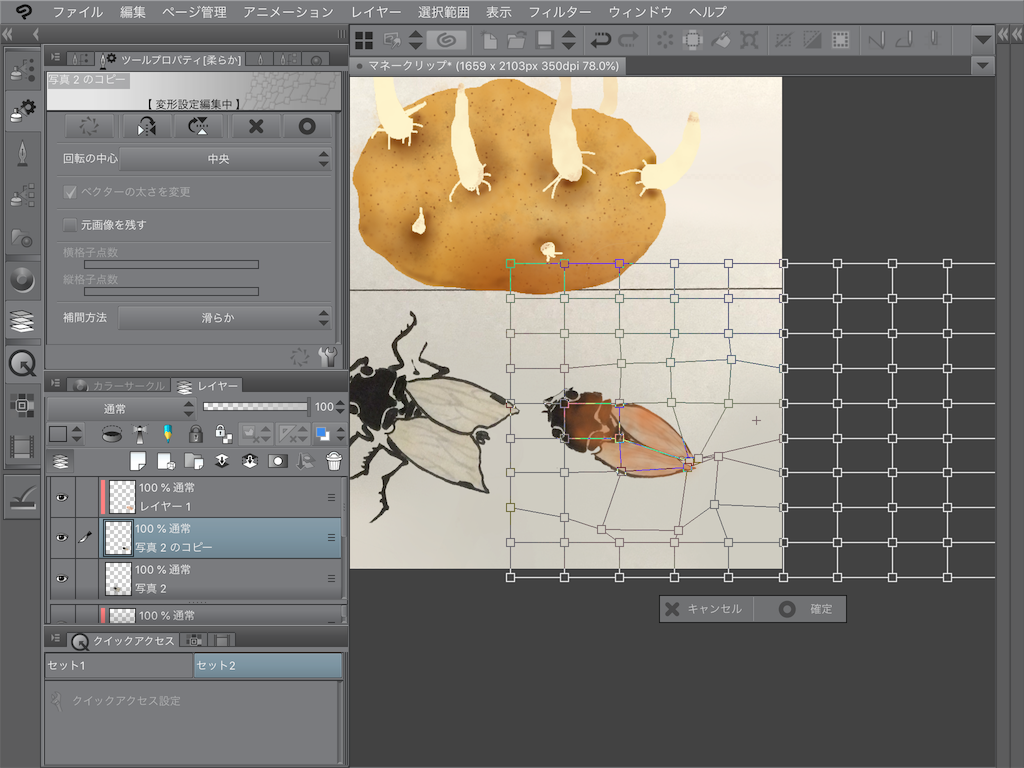The height and width of the screenshot is (768, 1024).
Task: Switch to the セット2 tab
Action: click(268, 665)
